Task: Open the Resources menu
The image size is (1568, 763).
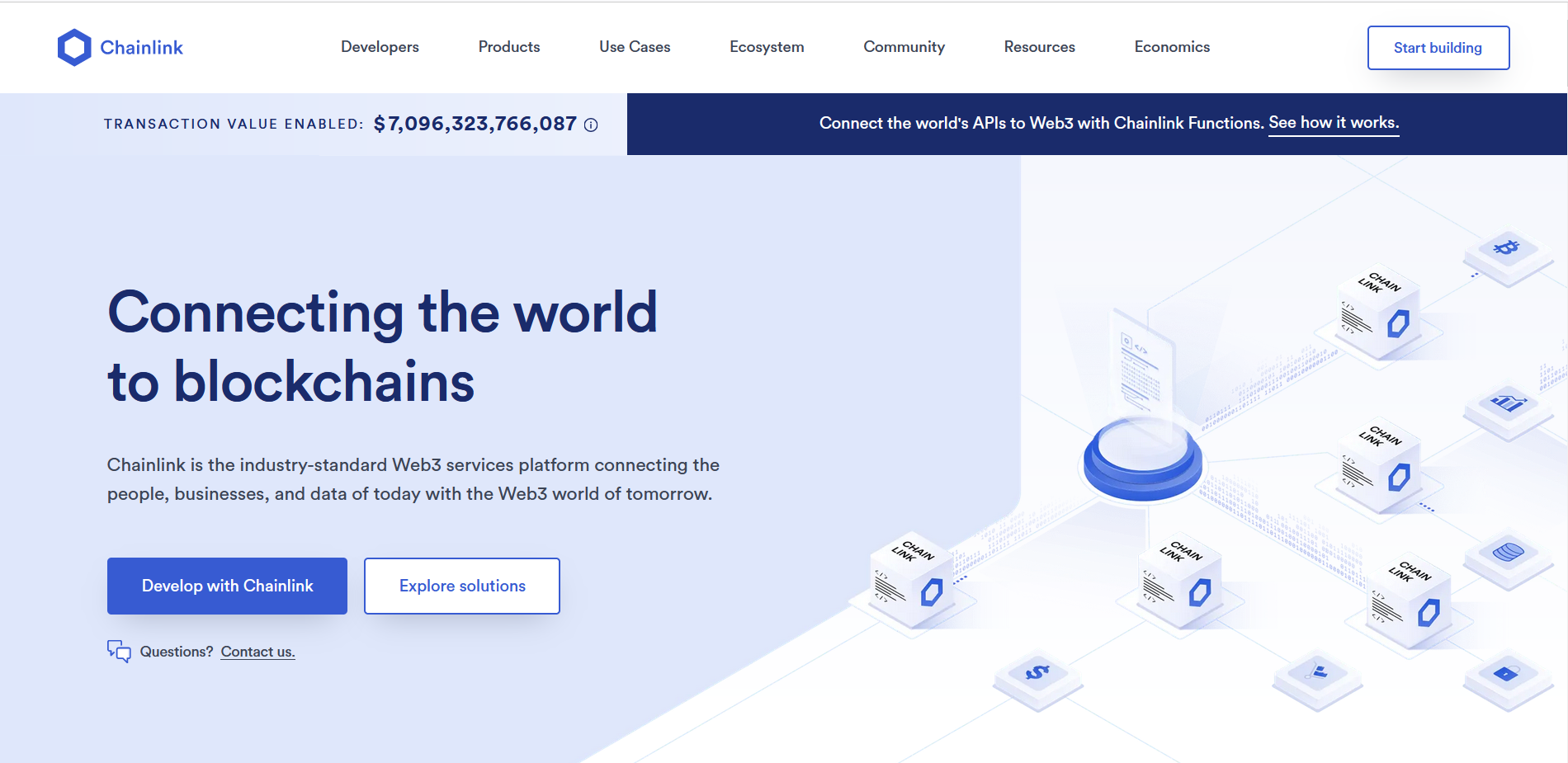Action: pyautogui.click(x=1039, y=47)
